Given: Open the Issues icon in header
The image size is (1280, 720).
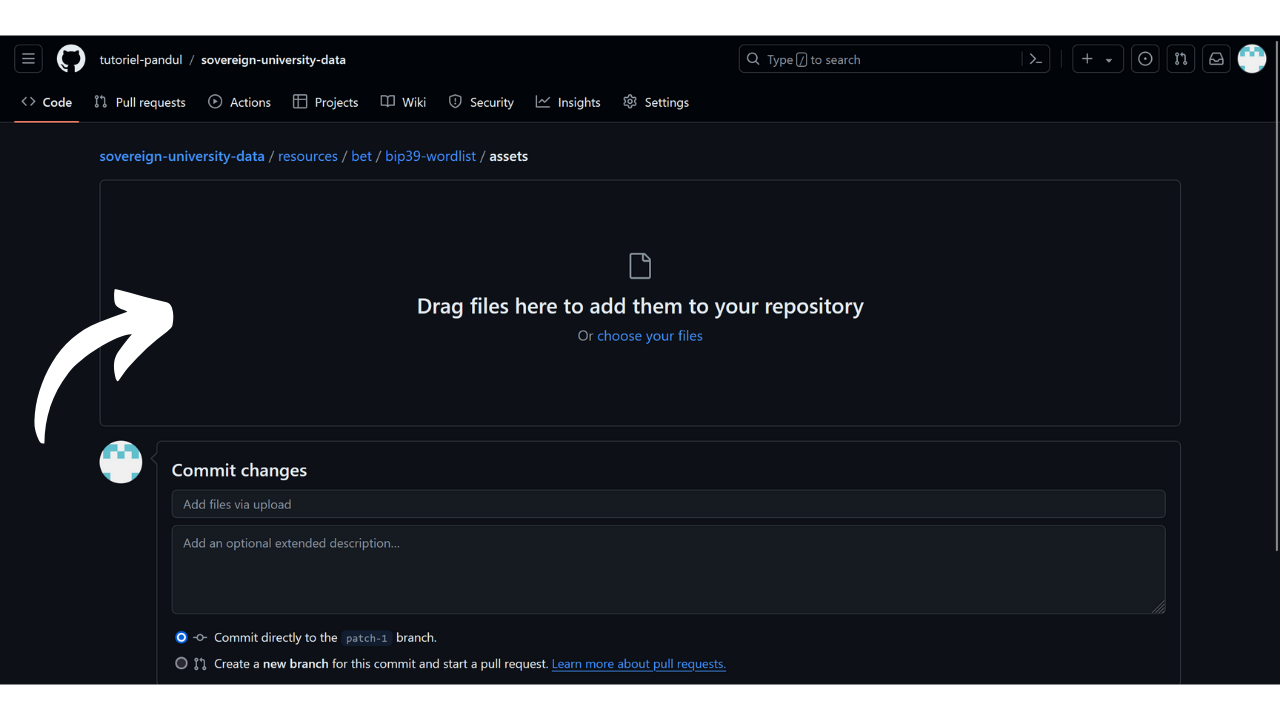Looking at the screenshot, I should 1145,59.
